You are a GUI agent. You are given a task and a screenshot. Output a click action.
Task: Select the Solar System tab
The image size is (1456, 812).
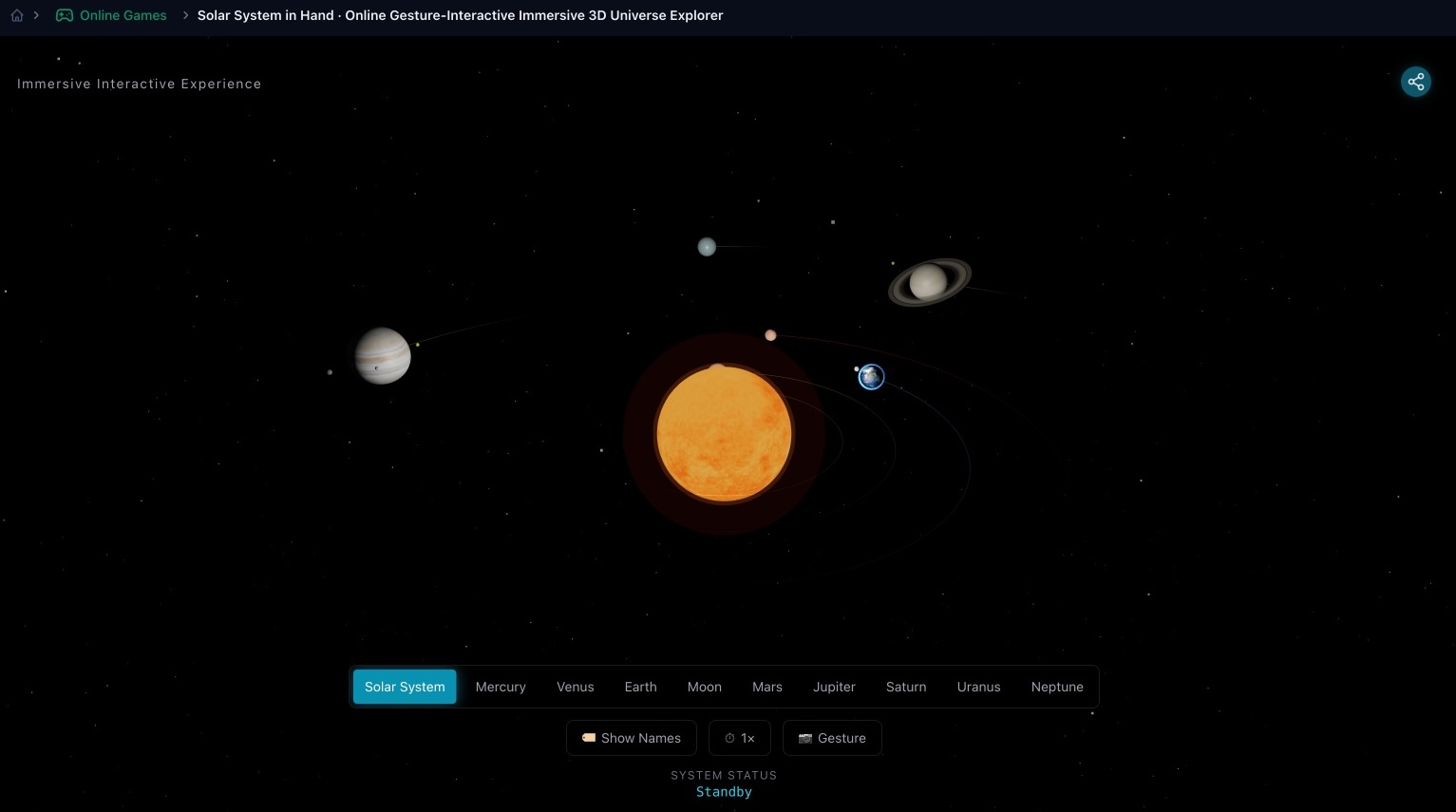[x=405, y=687]
